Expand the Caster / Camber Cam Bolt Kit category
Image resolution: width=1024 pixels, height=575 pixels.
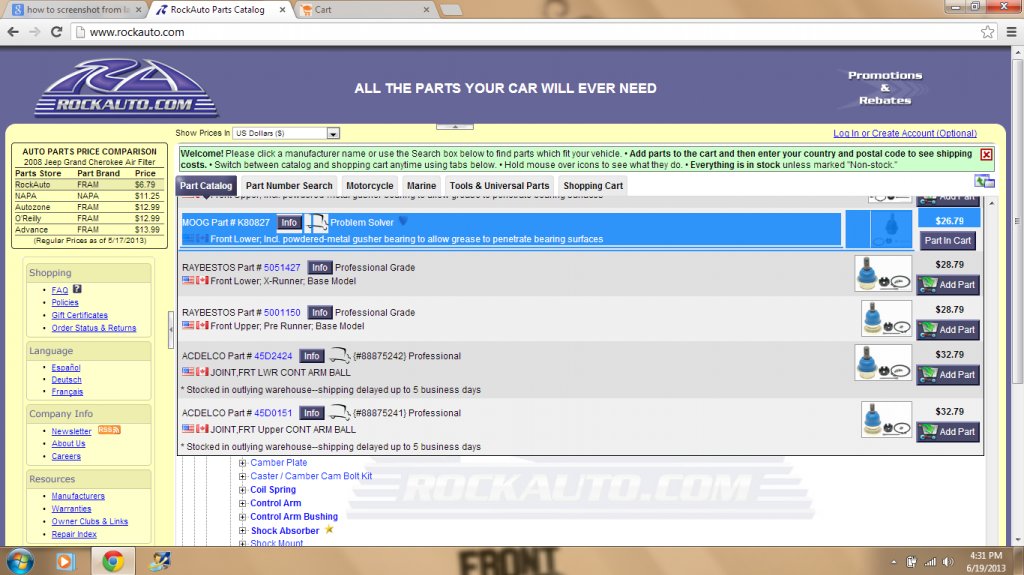coord(242,476)
